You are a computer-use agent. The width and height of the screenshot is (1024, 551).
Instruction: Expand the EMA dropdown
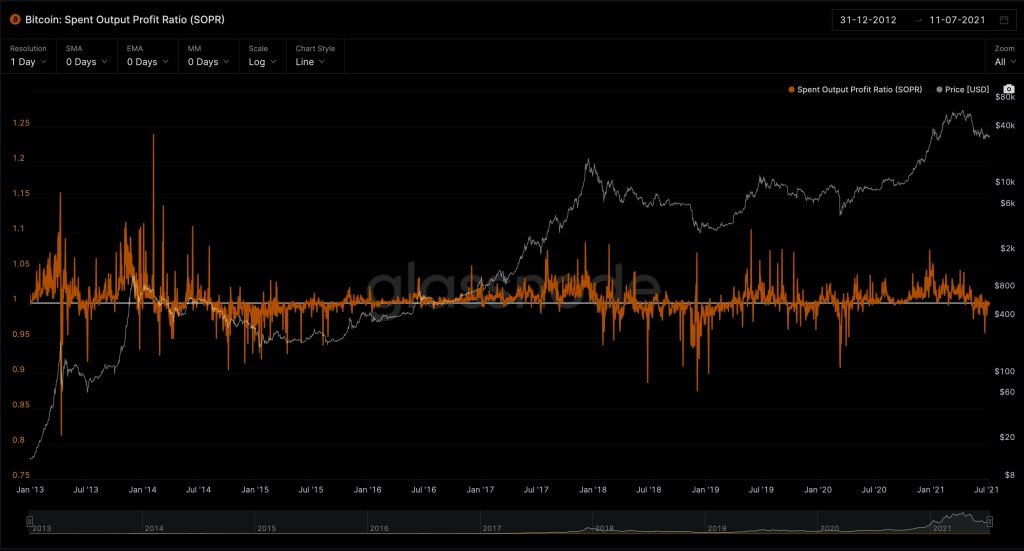[x=146, y=62]
